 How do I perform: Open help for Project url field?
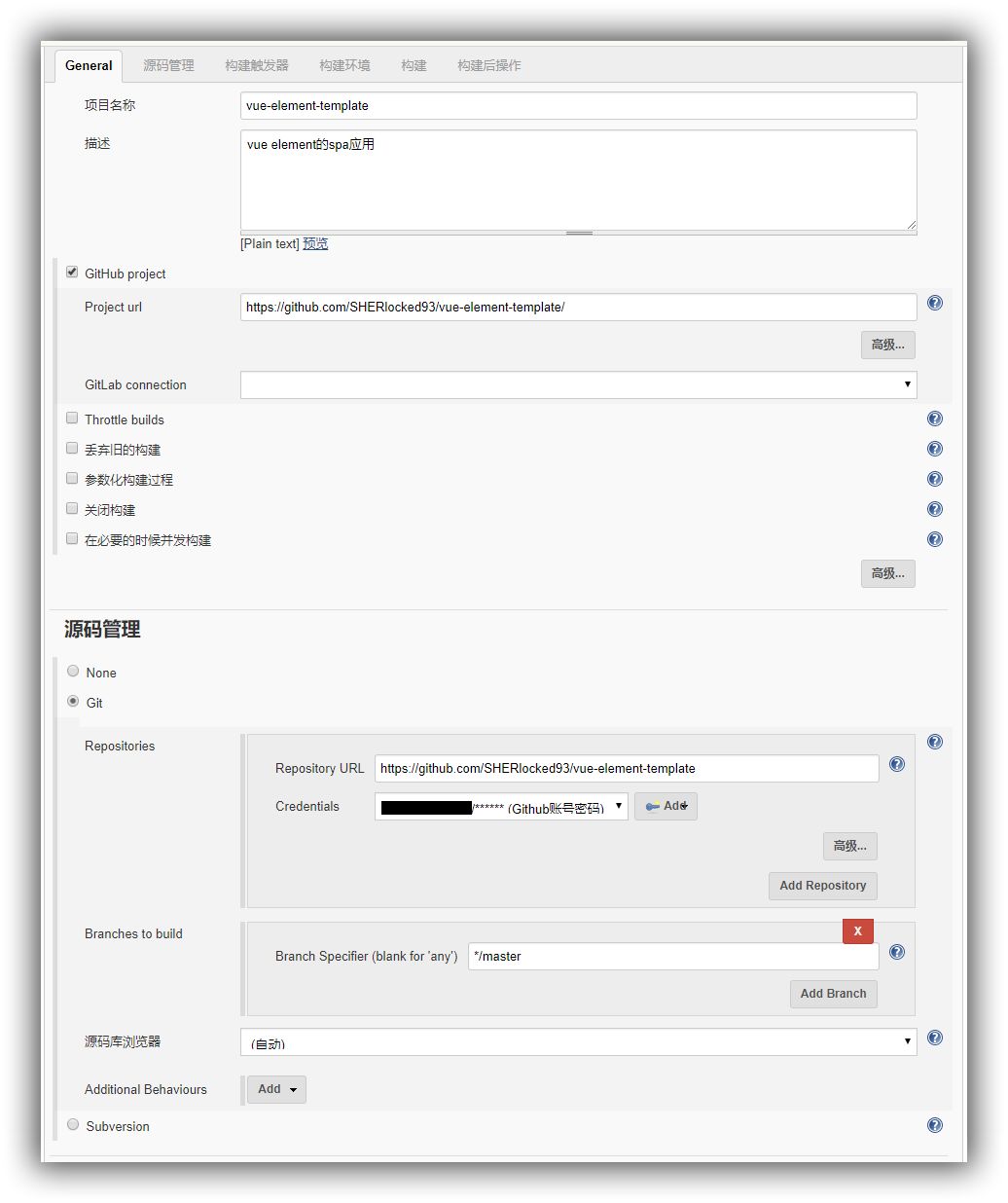935,303
